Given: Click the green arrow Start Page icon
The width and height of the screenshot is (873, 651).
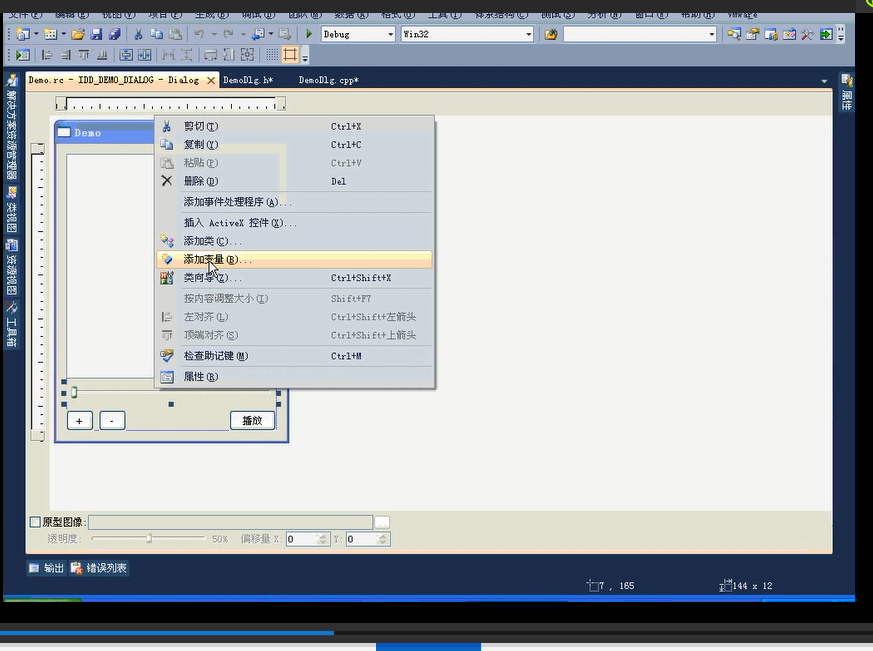Looking at the screenshot, I should pyautogui.click(x=826, y=35).
